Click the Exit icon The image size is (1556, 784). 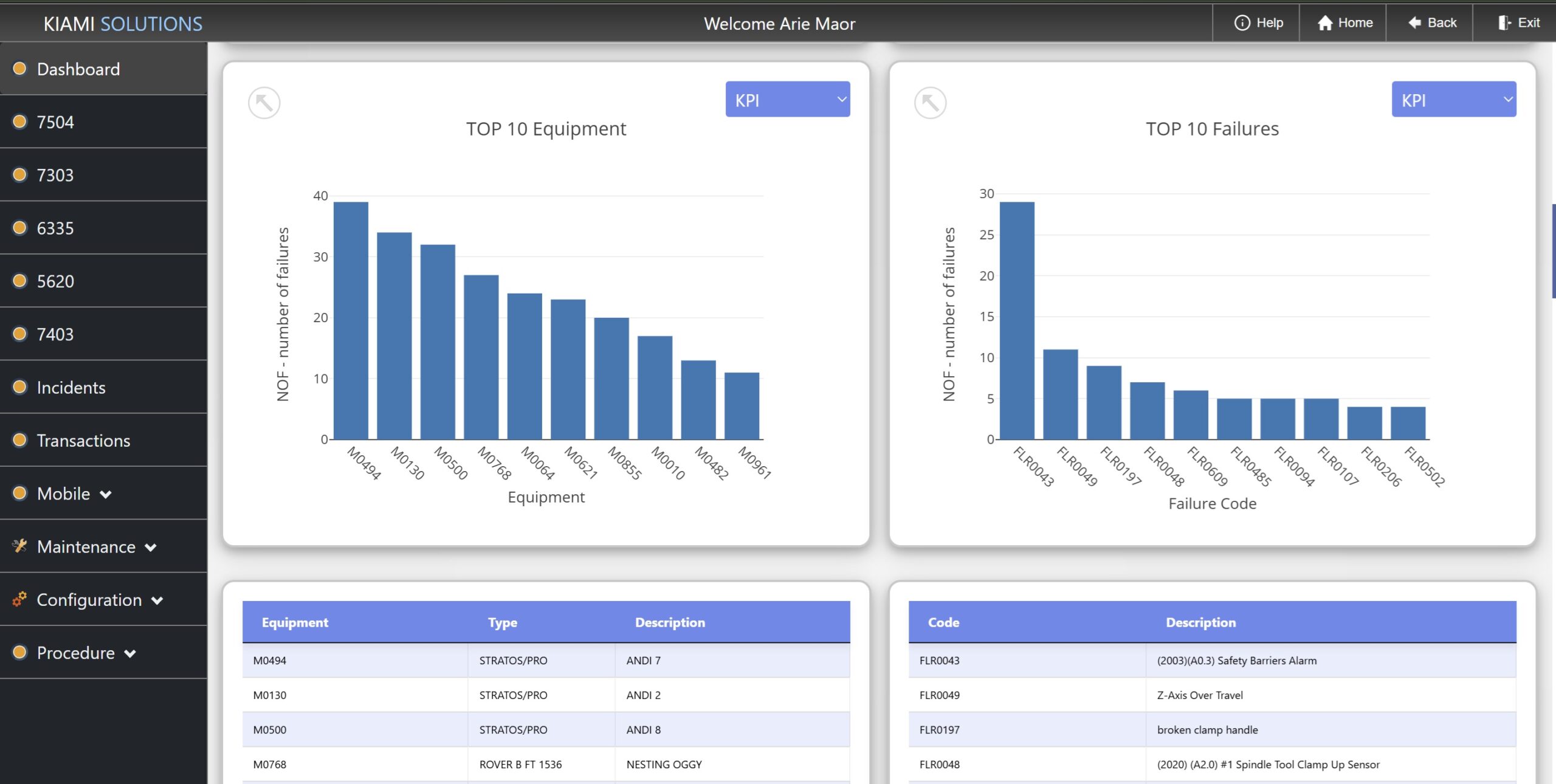pyautogui.click(x=1504, y=23)
